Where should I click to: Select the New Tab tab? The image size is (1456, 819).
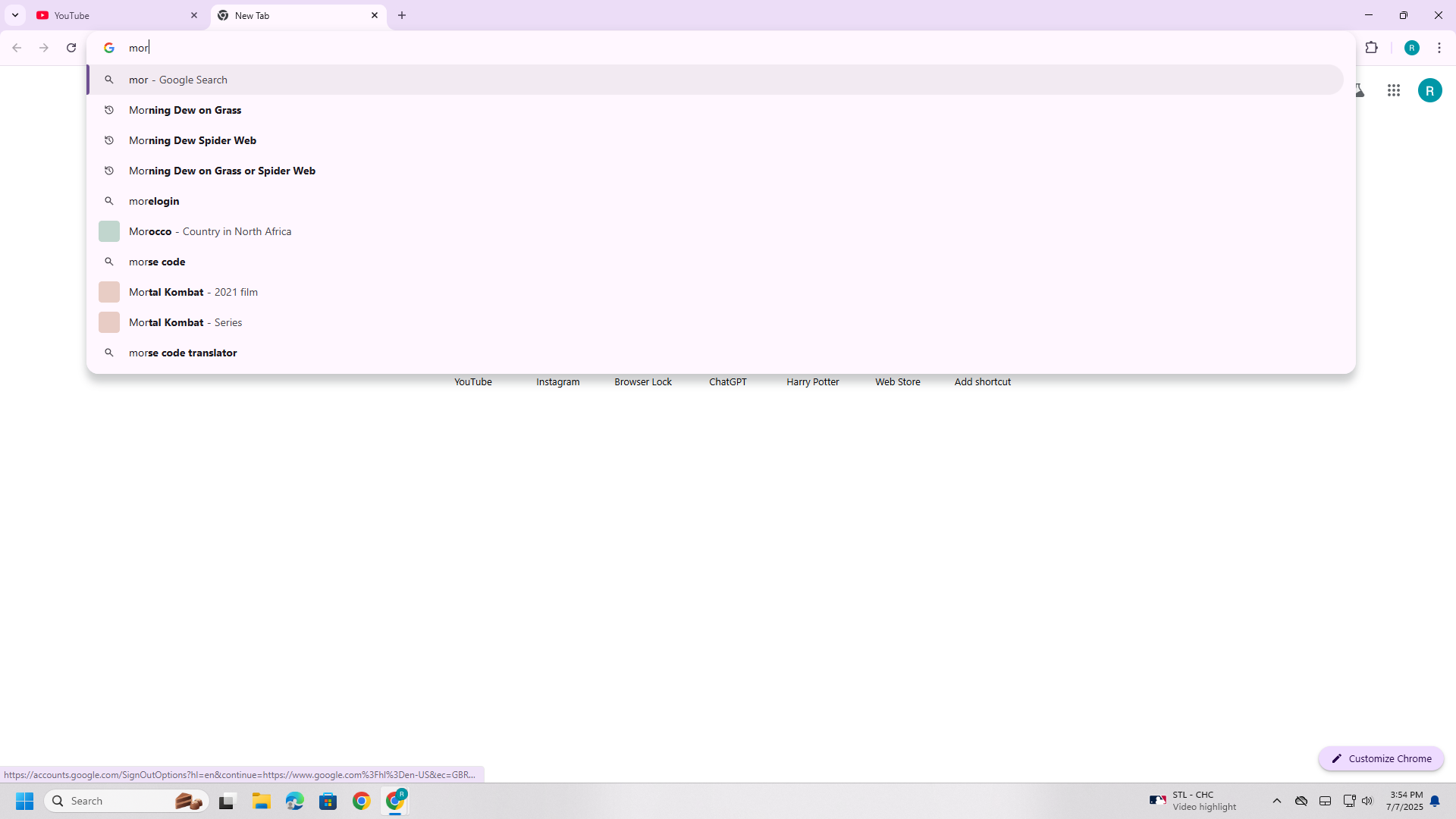(298, 15)
